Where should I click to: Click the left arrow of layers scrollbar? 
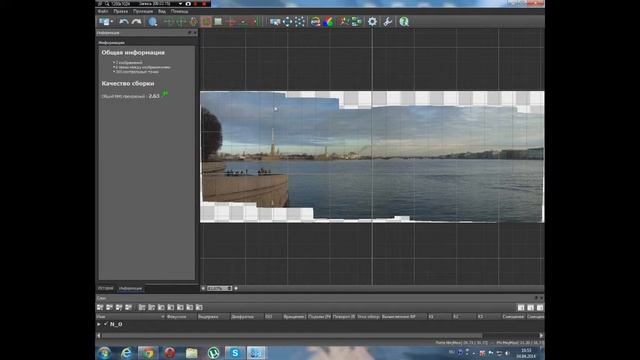pyautogui.click(x=98, y=336)
